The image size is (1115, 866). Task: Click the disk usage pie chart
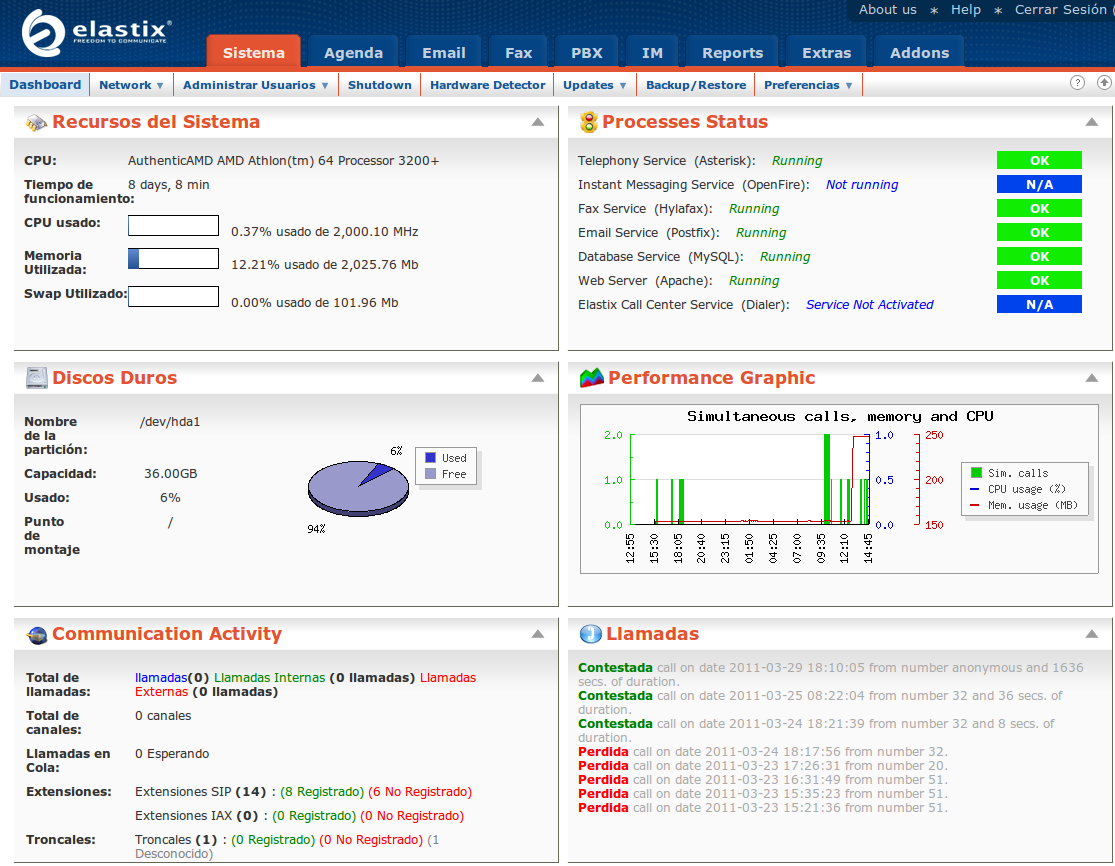357,488
